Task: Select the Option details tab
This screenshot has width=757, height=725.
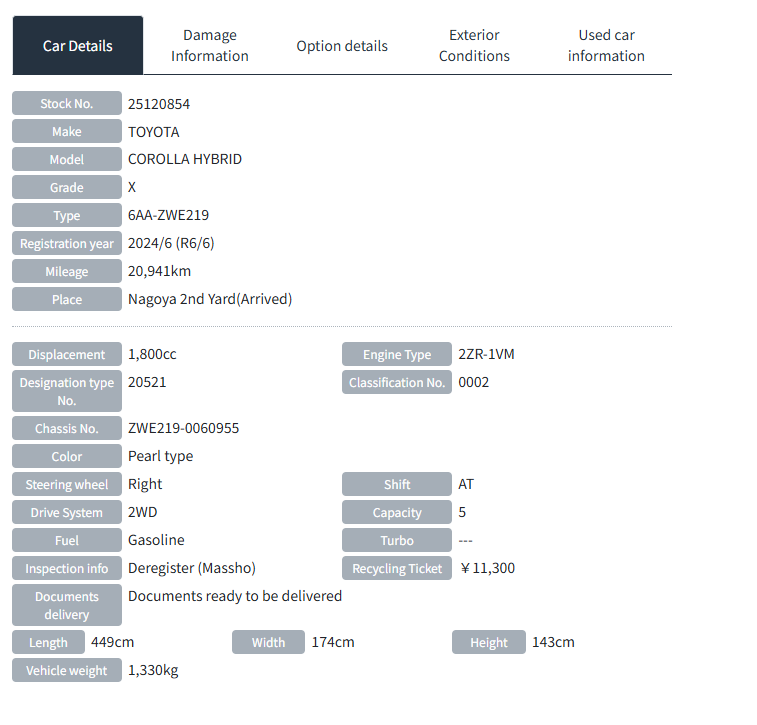Action: pyautogui.click(x=342, y=46)
